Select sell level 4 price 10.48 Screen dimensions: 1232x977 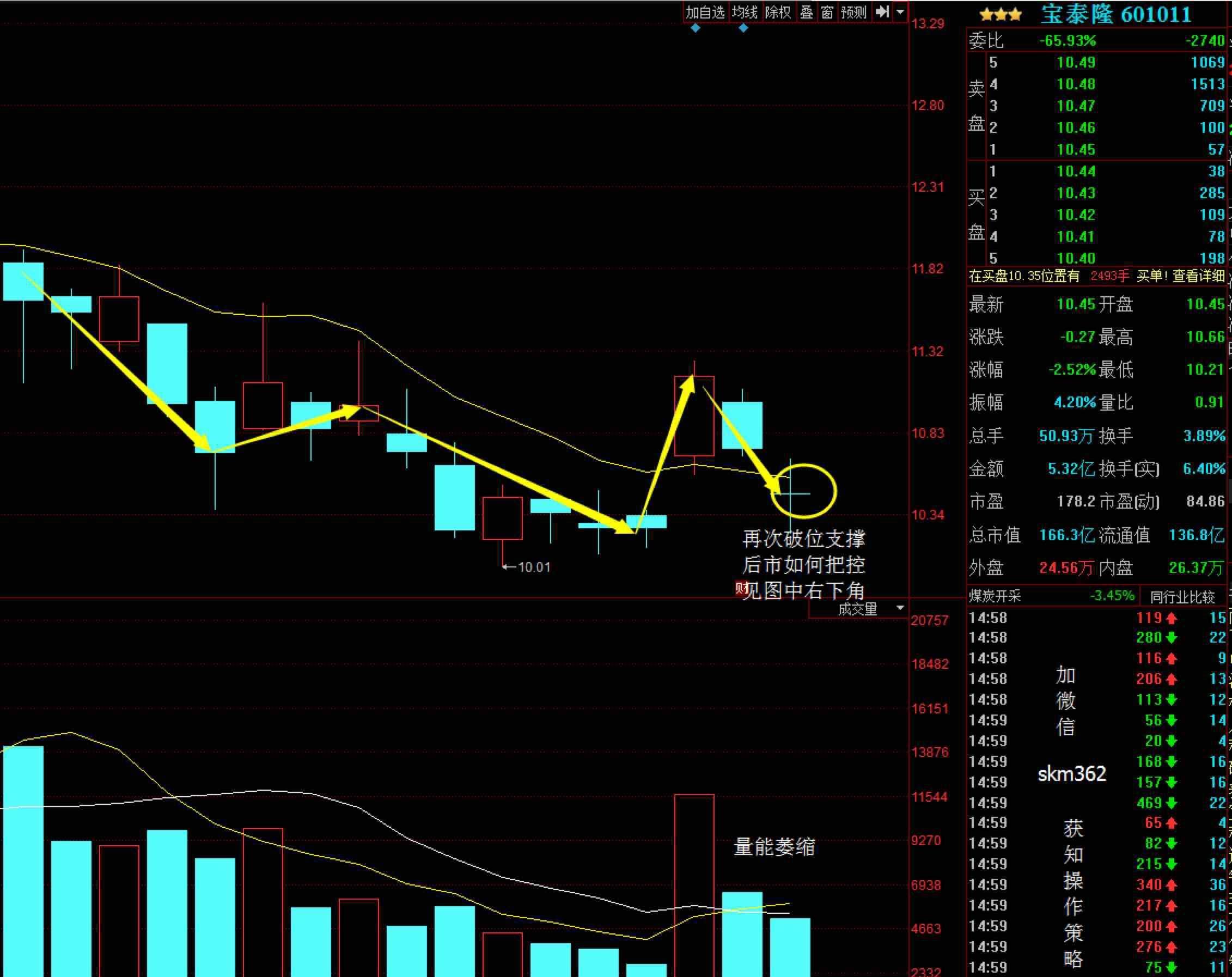pos(1076,84)
